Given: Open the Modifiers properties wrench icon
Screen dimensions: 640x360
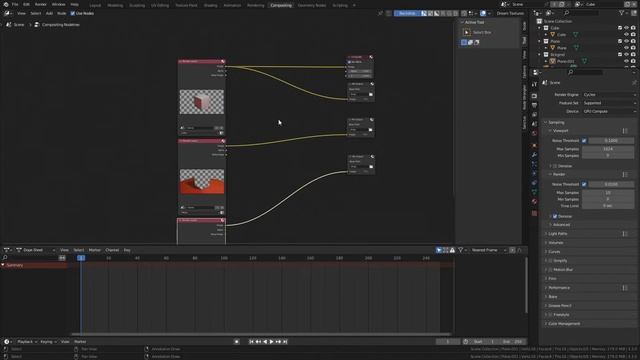Looking at the screenshot, I should click(534, 155).
